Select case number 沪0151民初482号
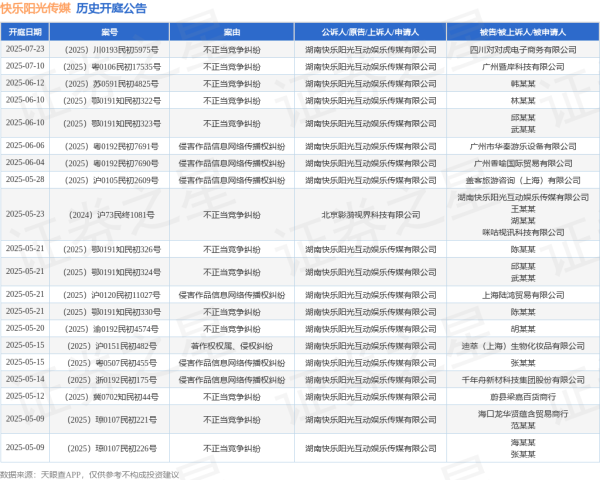The width and height of the screenshot is (600, 480). 112,346
